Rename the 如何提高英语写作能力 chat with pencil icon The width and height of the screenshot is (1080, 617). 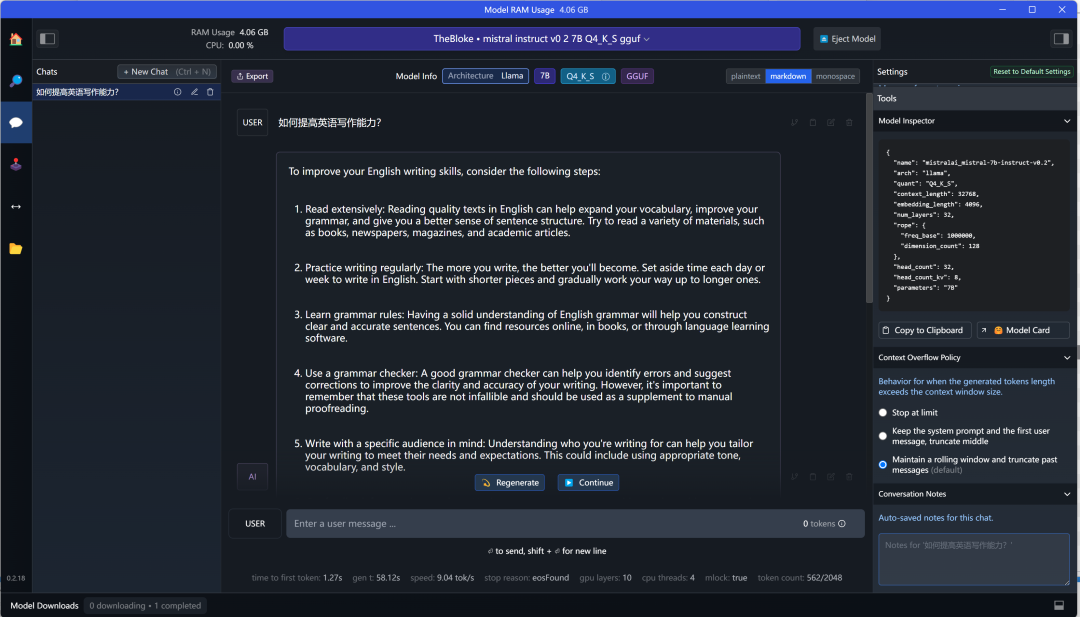pos(194,92)
